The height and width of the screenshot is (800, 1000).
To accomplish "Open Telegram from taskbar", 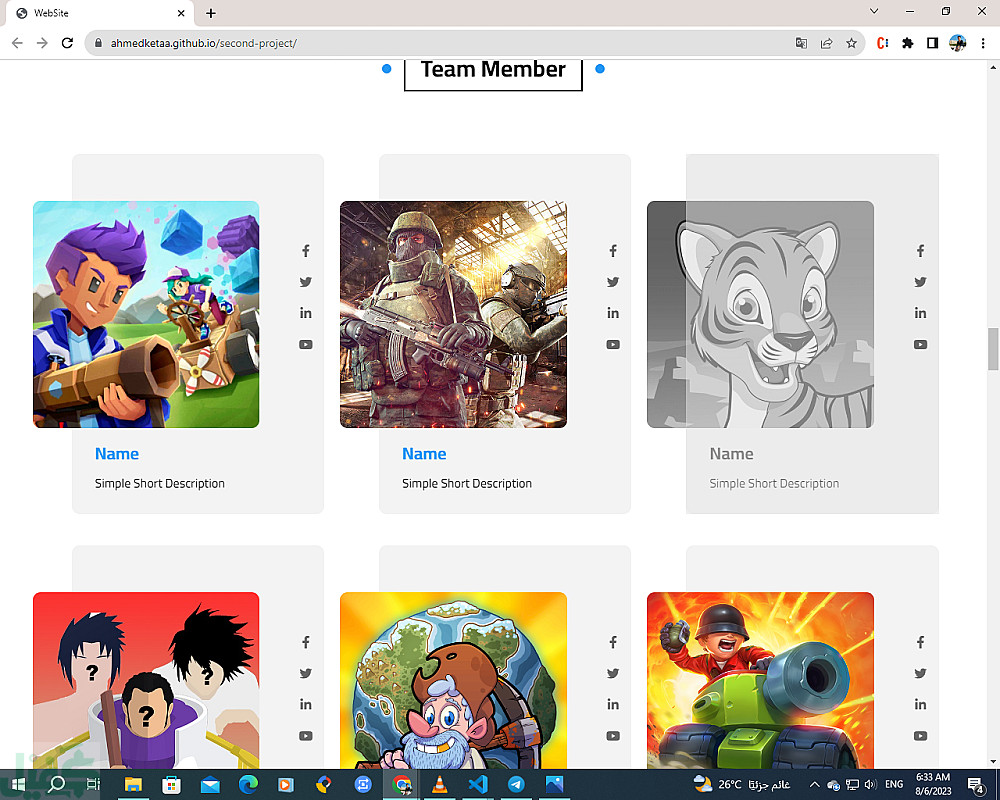I will [516, 784].
